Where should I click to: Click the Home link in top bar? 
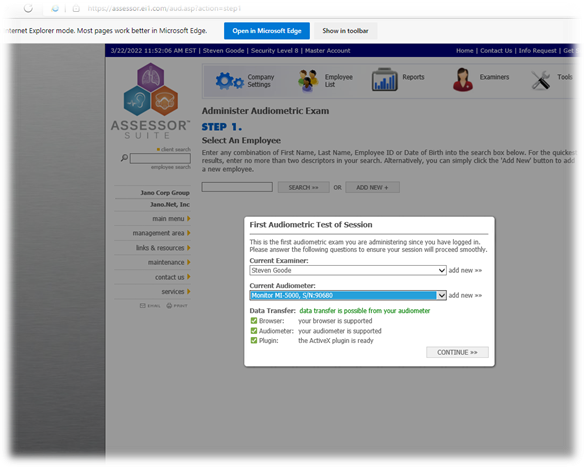click(464, 51)
